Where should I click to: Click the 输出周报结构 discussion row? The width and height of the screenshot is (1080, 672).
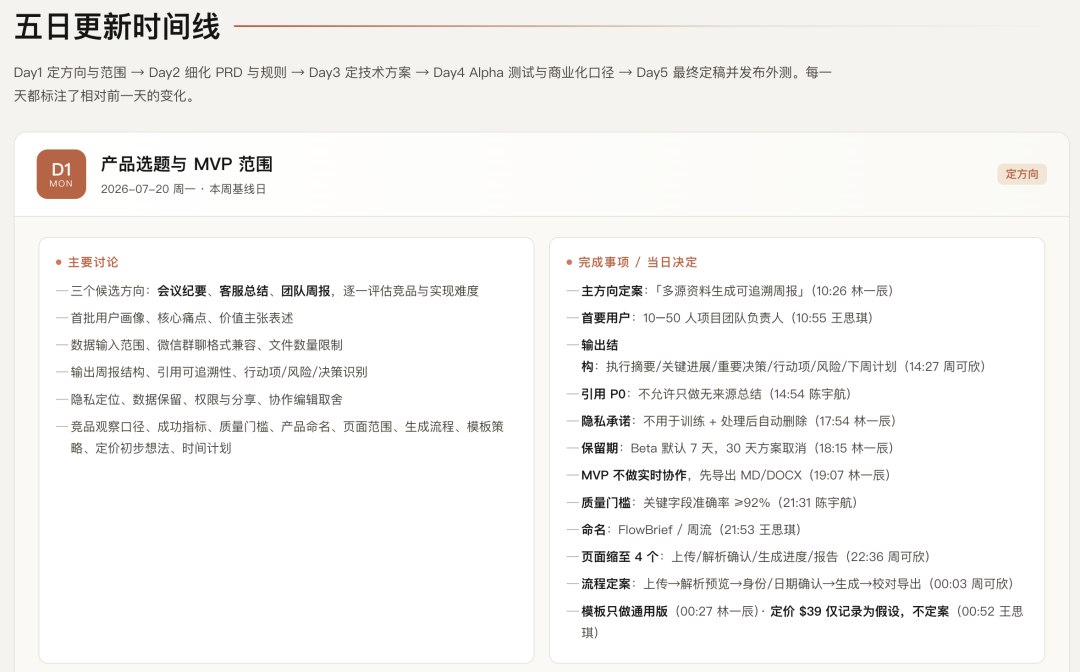click(212, 372)
